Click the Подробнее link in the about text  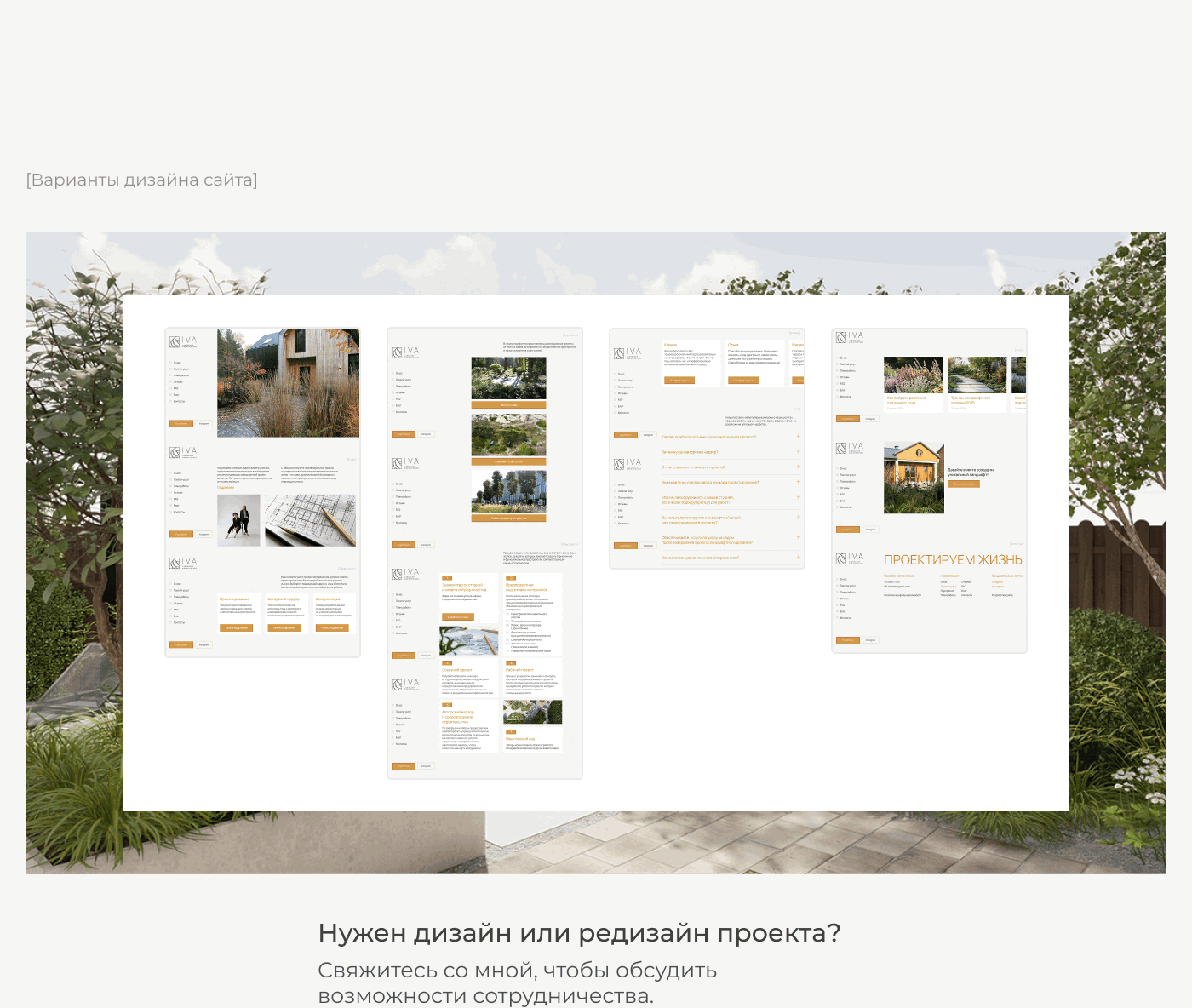coord(226,488)
